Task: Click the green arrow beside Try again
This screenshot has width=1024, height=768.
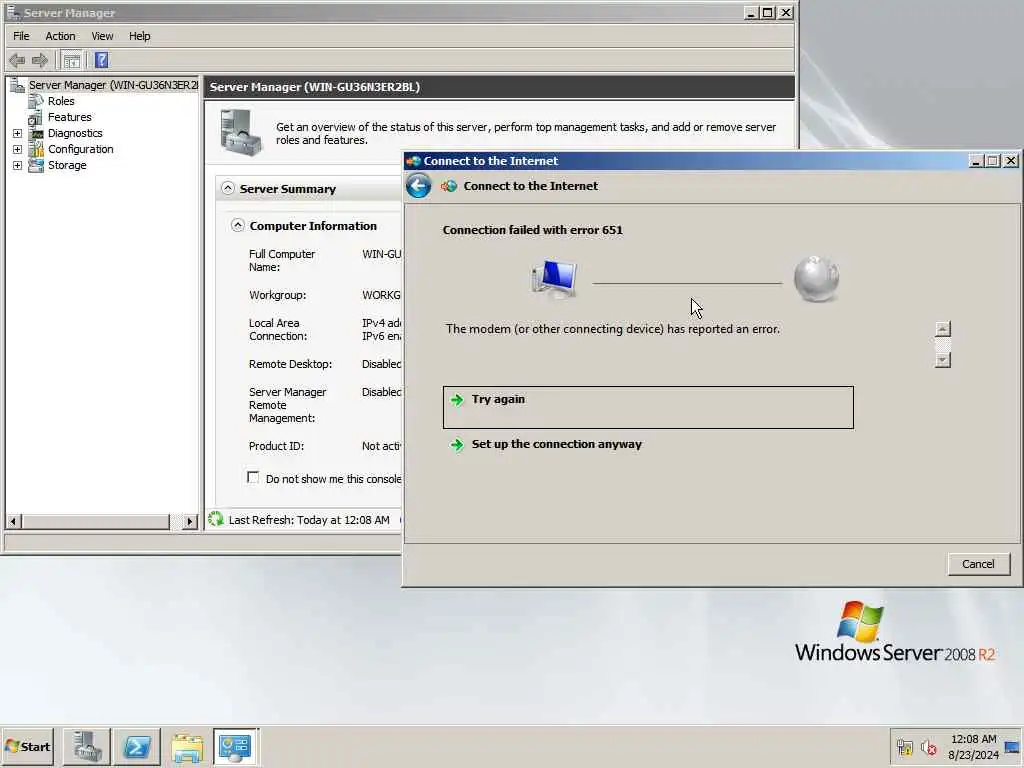Action: click(x=457, y=400)
